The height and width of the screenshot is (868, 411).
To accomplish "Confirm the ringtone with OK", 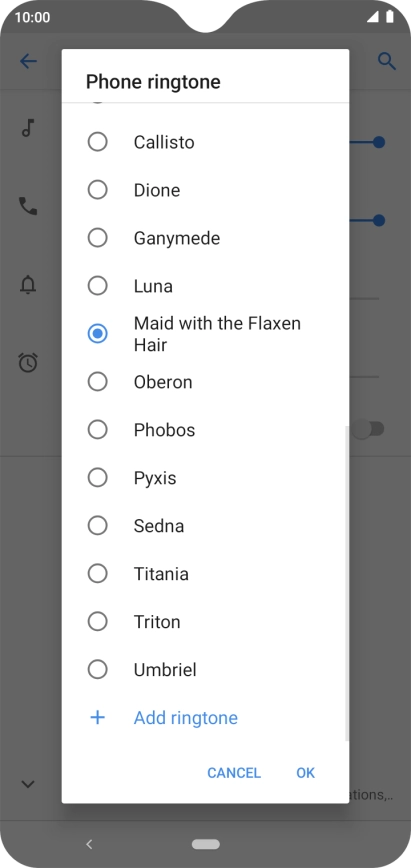I will (x=305, y=773).
